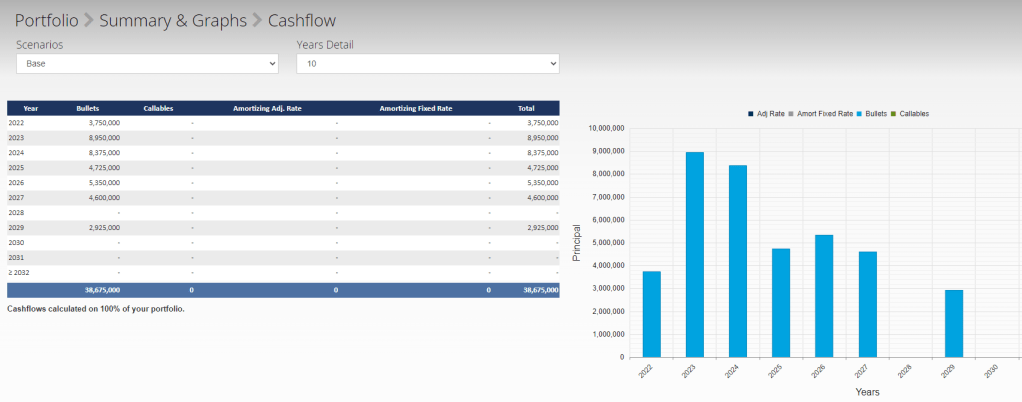Viewport: 1022px width, 402px height.
Task: Click the Bullets column header in table
Action: coord(88,108)
